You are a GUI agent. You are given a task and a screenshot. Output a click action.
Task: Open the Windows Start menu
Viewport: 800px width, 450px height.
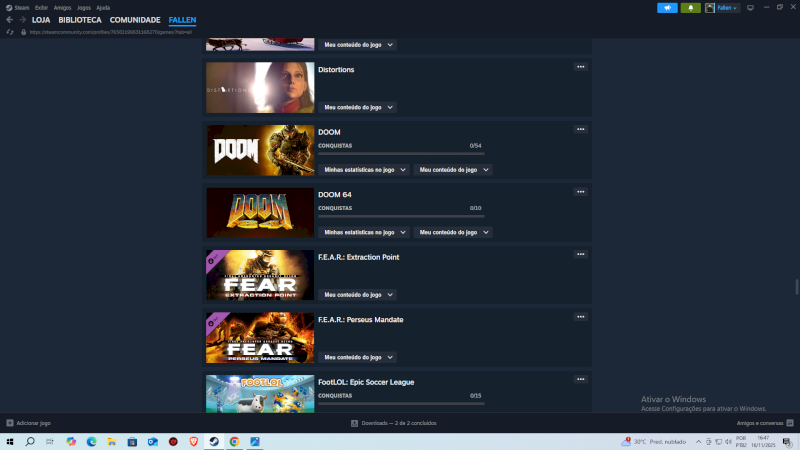10,442
